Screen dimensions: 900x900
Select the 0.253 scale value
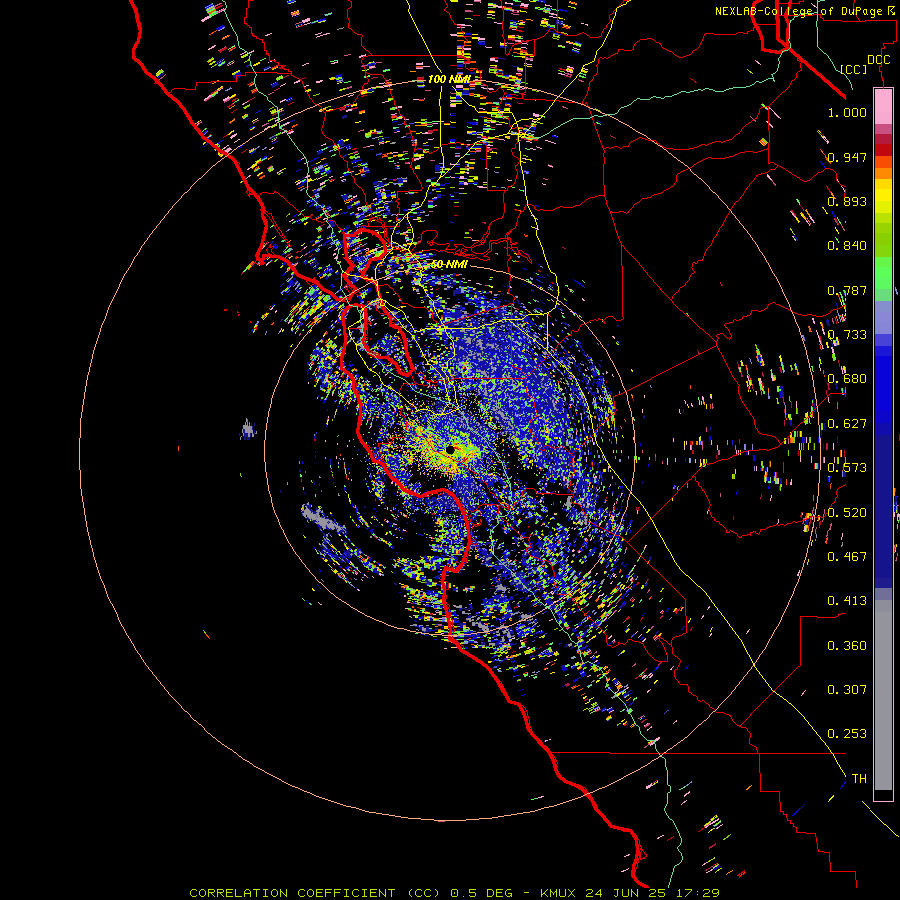[x=847, y=734]
